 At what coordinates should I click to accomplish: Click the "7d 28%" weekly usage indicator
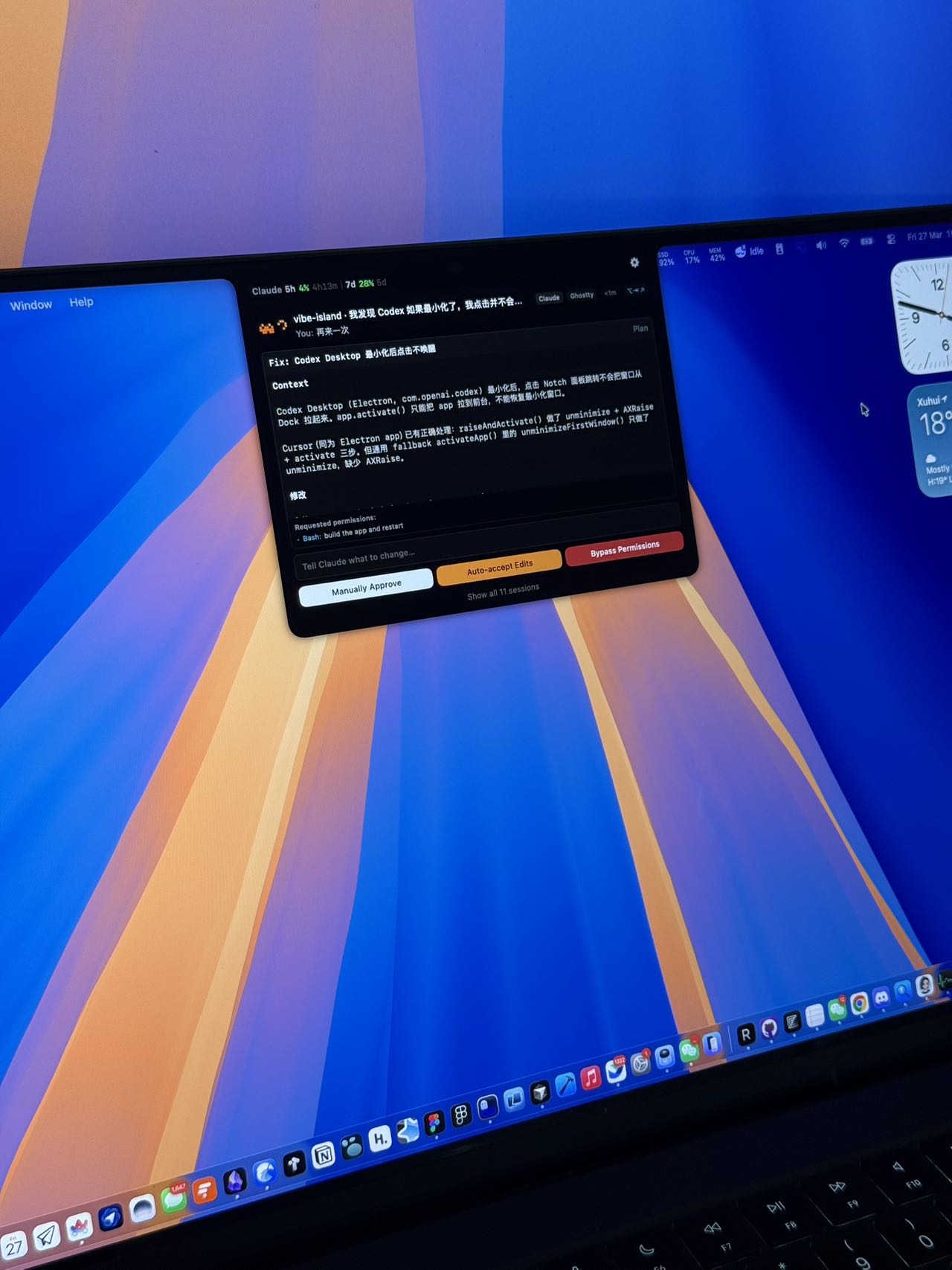click(359, 284)
